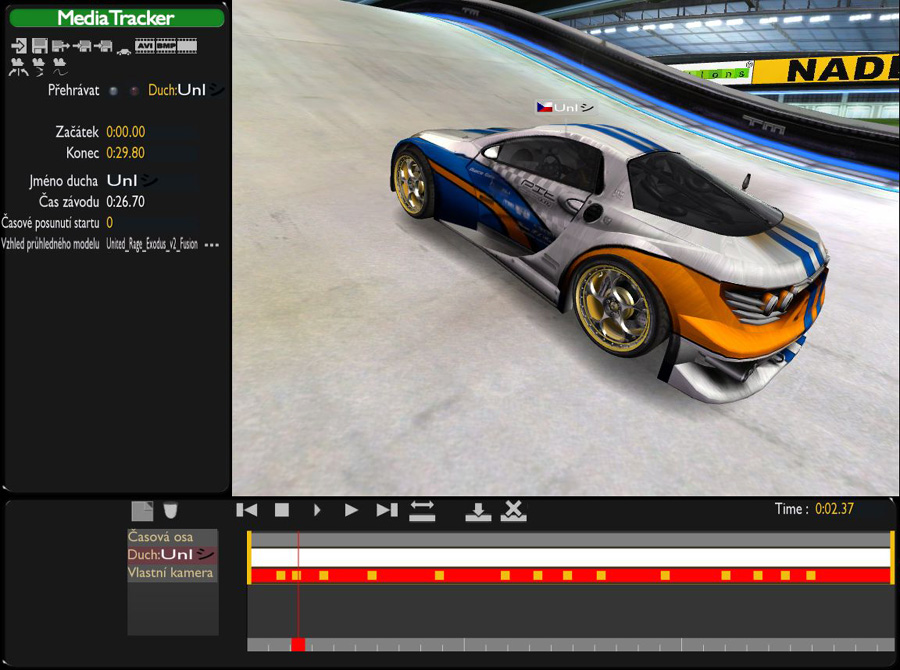Click the floppy disk save icon
The image size is (900, 670).
[x=40, y=46]
